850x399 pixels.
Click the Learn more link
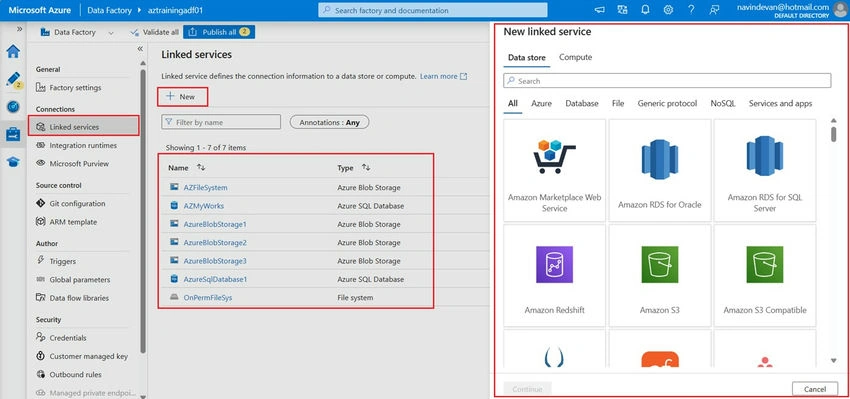coord(443,76)
